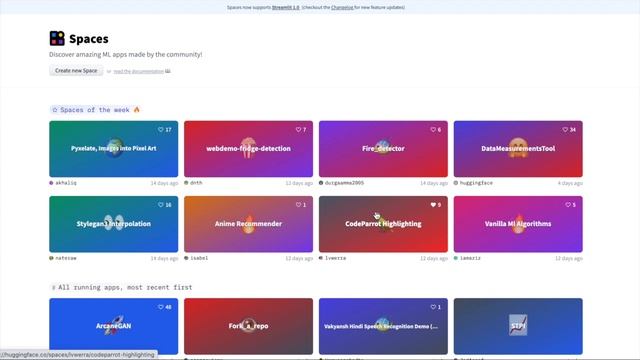Click akhaliq's avatar icon
Viewport: 640px width, 360px height.
tap(51, 183)
